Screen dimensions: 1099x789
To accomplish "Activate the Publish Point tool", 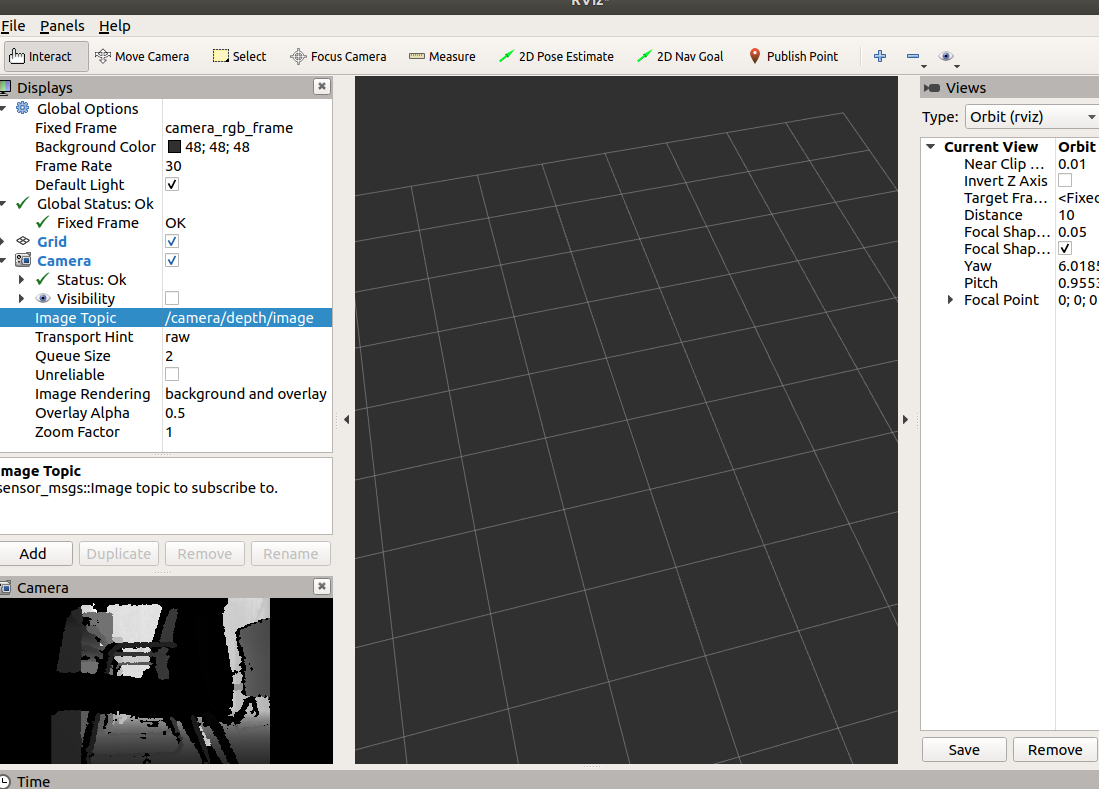I will [x=793, y=56].
